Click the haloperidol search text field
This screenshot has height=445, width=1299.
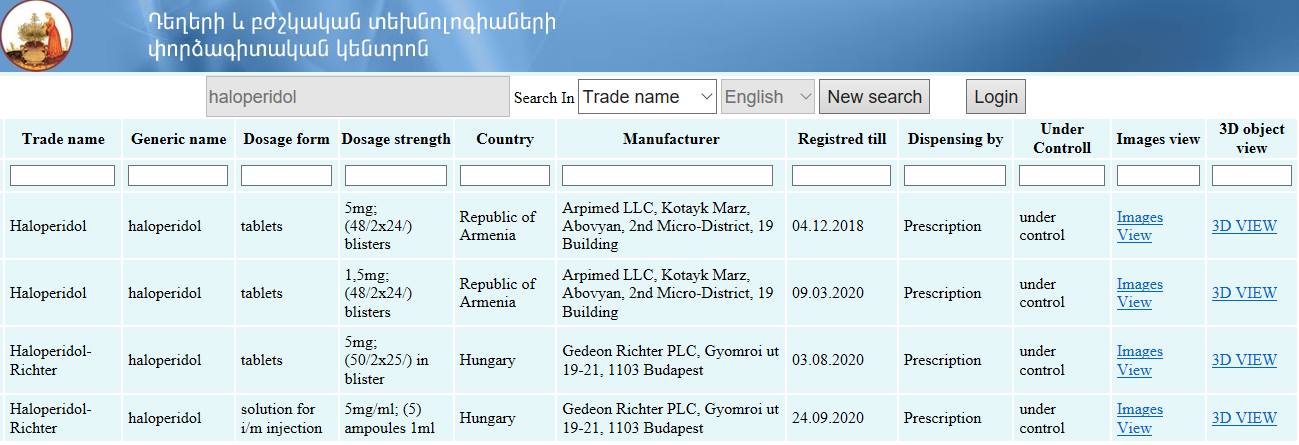point(358,97)
